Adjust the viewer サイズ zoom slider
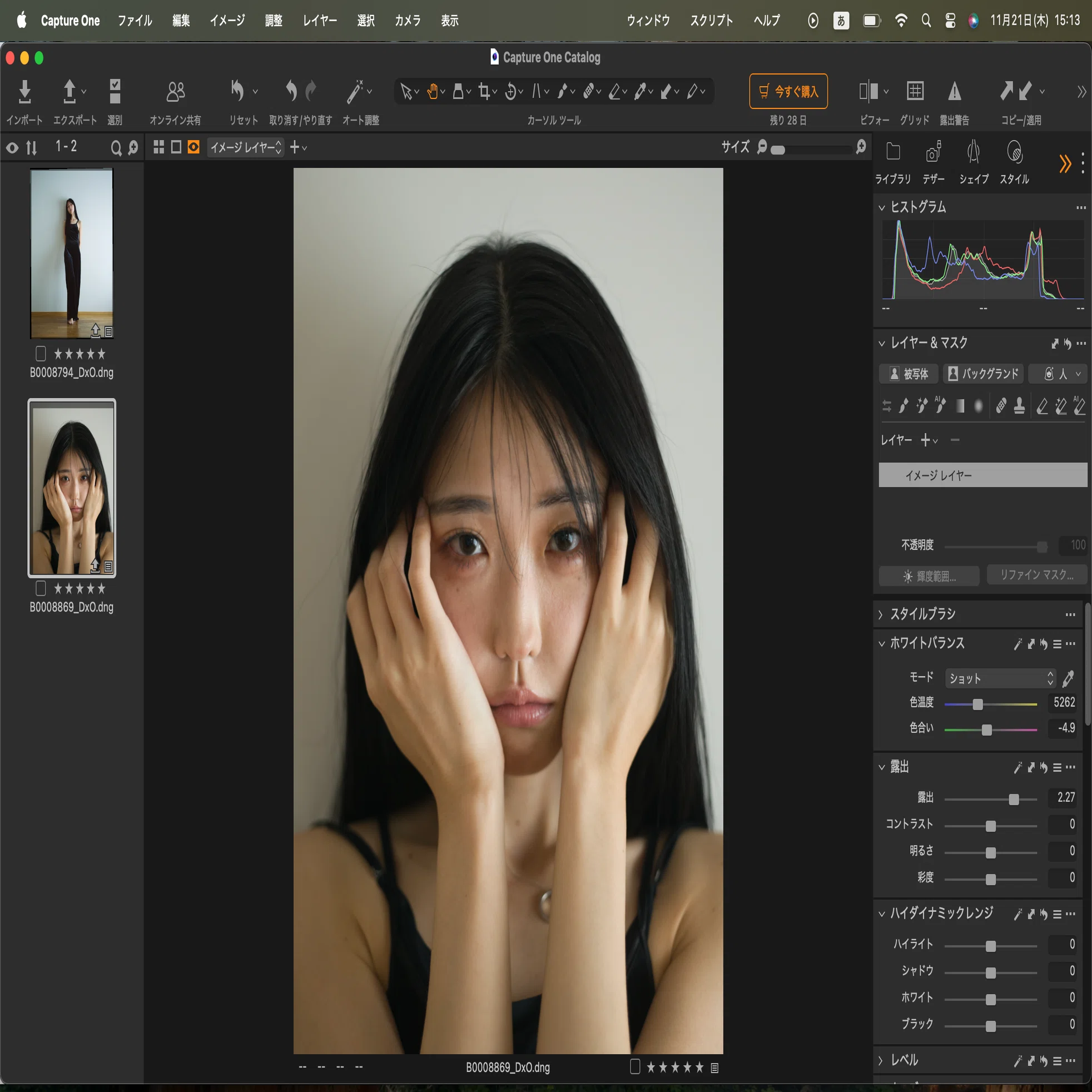 pos(778,150)
